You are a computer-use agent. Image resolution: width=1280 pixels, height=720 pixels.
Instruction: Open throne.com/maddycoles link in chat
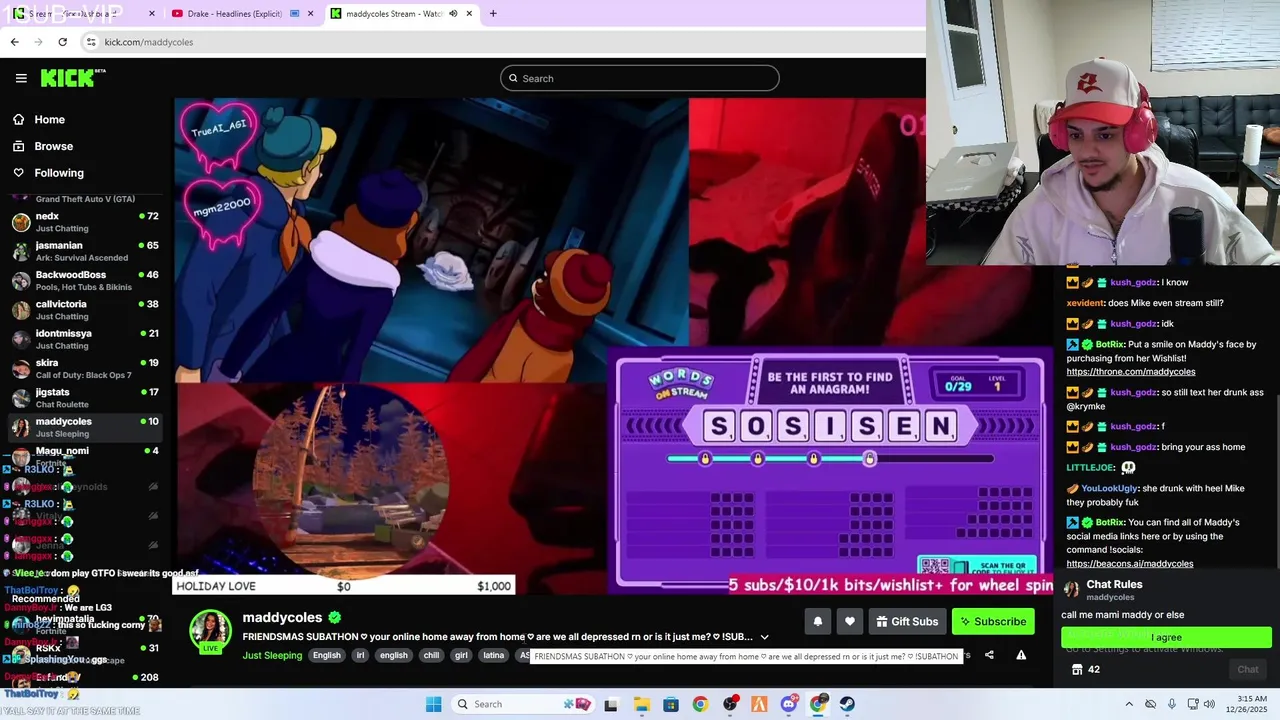coord(1130,372)
